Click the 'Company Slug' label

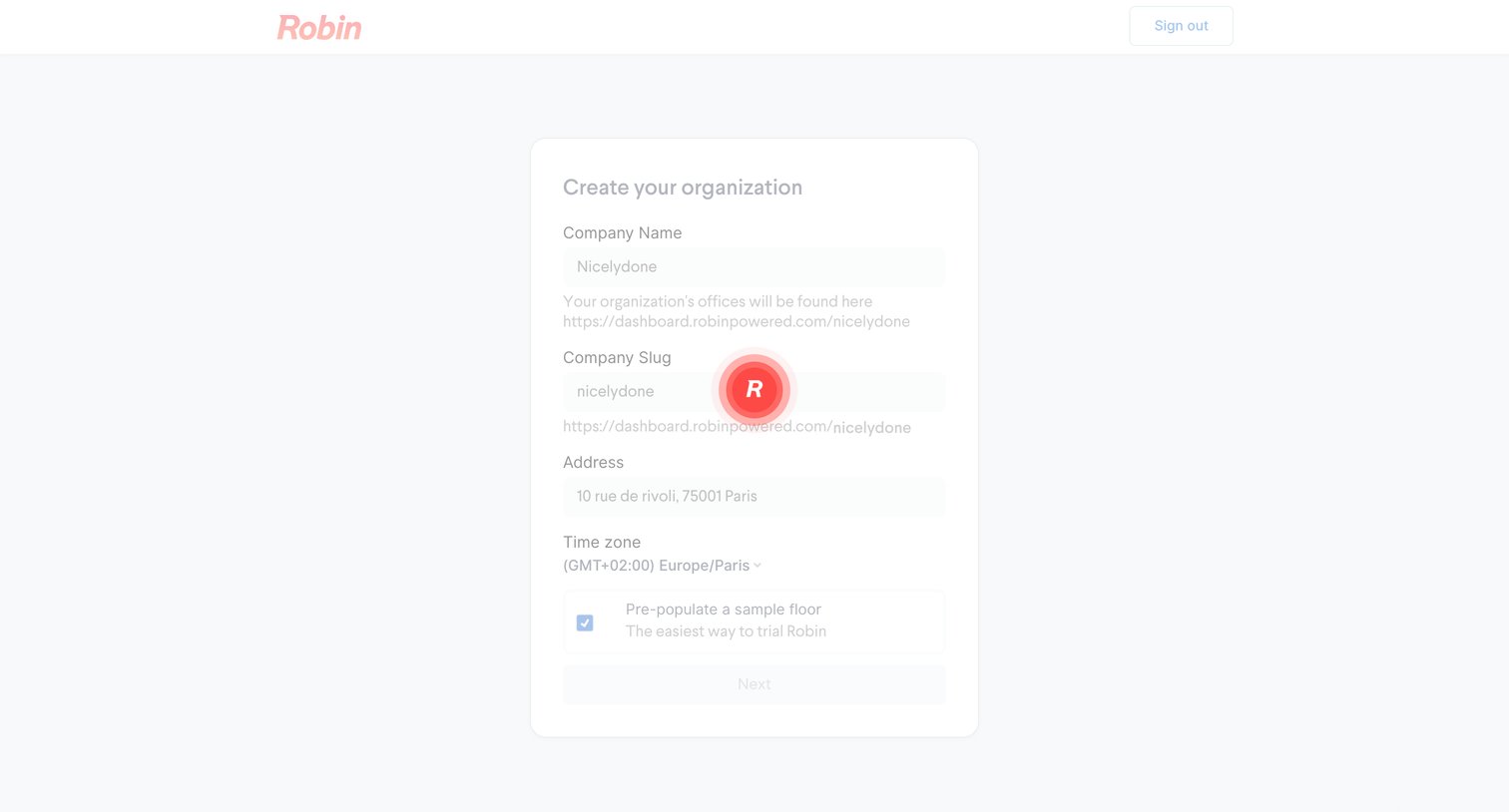(x=617, y=357)
